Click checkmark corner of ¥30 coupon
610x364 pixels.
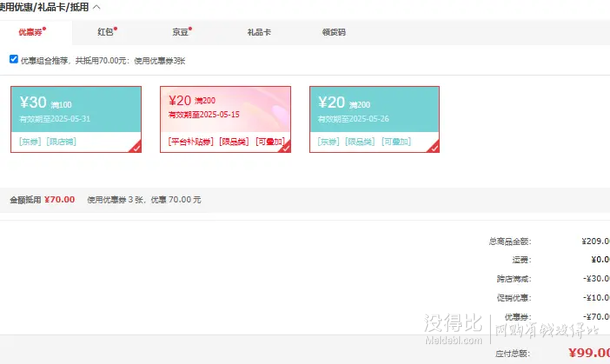coord(136,147)
